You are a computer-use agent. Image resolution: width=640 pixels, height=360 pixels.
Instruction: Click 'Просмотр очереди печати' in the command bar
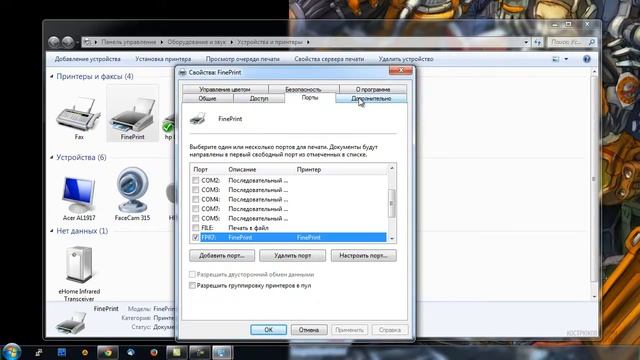click(x=242, y=59)
